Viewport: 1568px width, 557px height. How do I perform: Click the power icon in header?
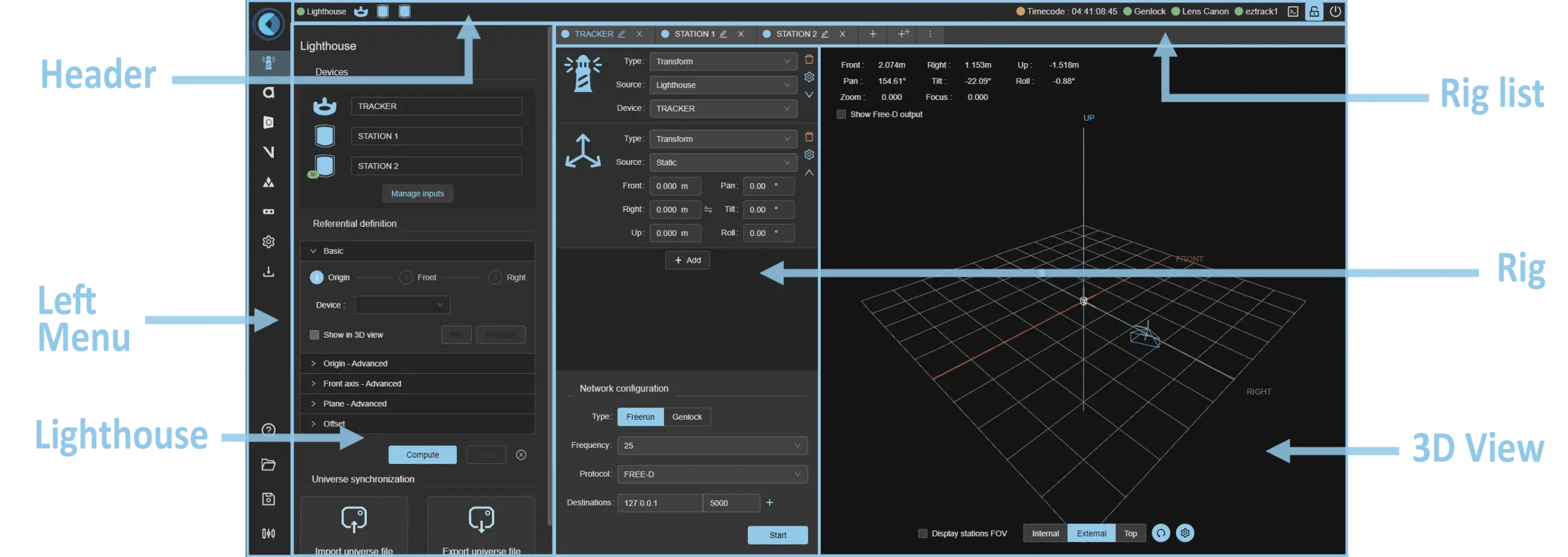(x=1335, y=11)
